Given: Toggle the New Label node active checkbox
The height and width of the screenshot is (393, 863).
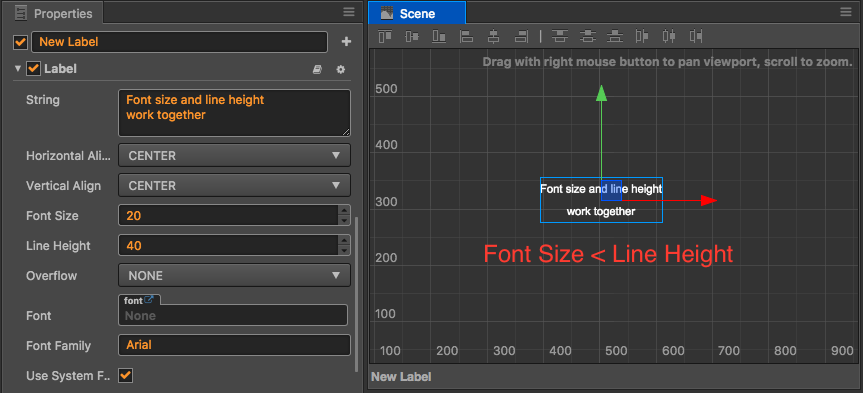Looking at the screenshot, I should (x=21, y=42).
